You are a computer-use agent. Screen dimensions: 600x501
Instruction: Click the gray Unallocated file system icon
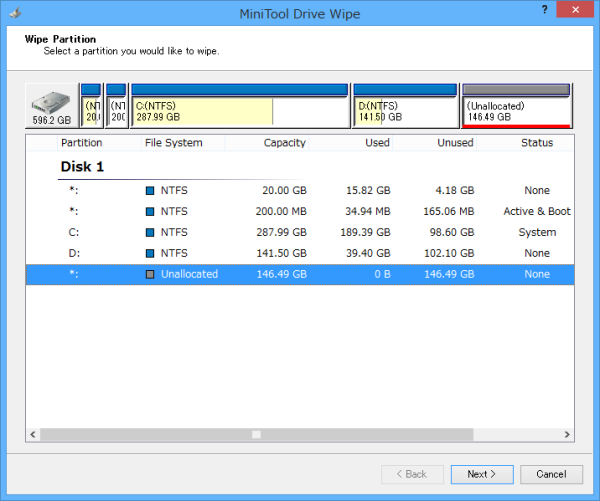(x=150, y=274)
